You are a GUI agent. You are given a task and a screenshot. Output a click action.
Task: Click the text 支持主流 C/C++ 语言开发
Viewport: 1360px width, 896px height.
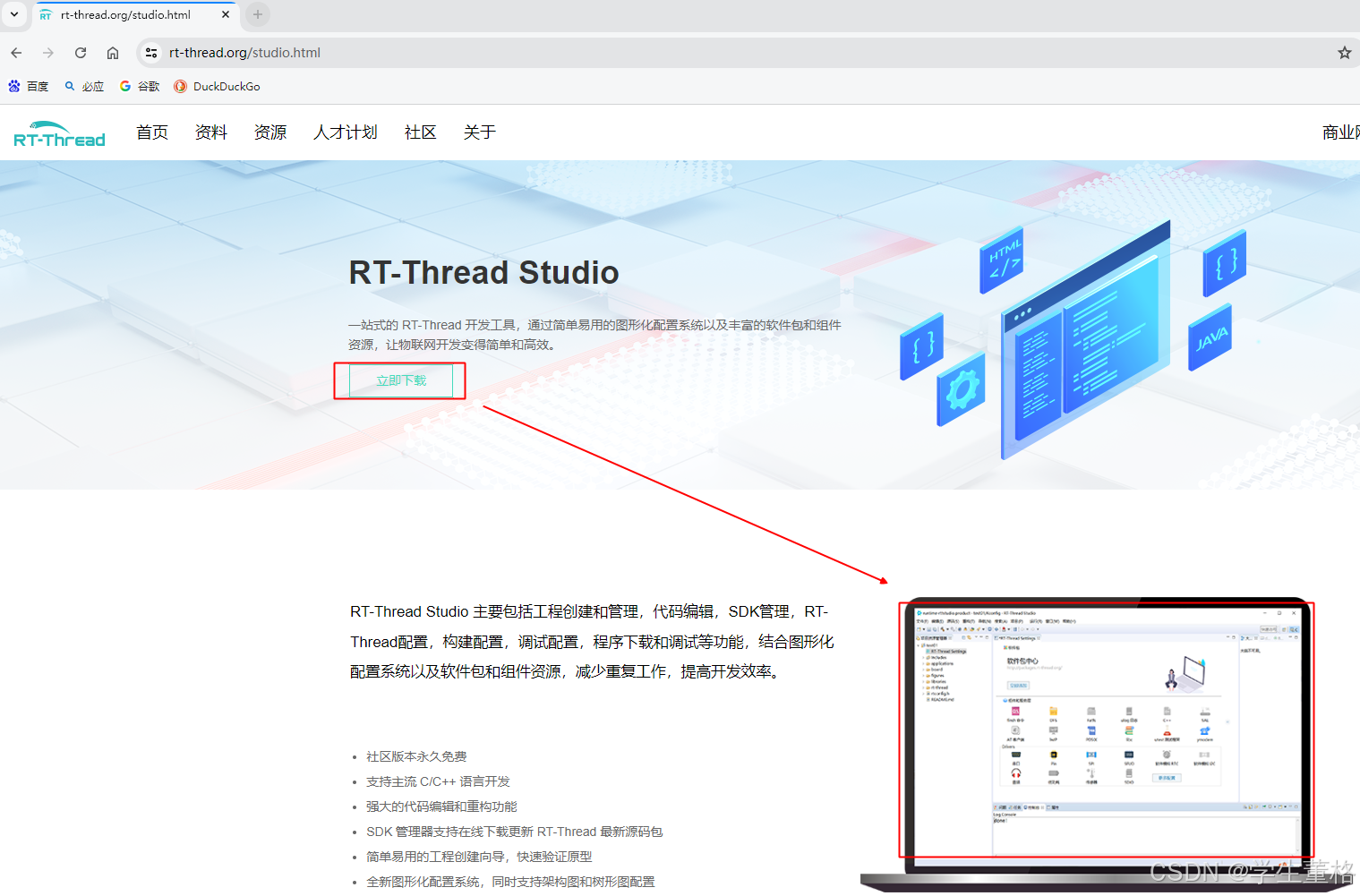tap(438, 781)
